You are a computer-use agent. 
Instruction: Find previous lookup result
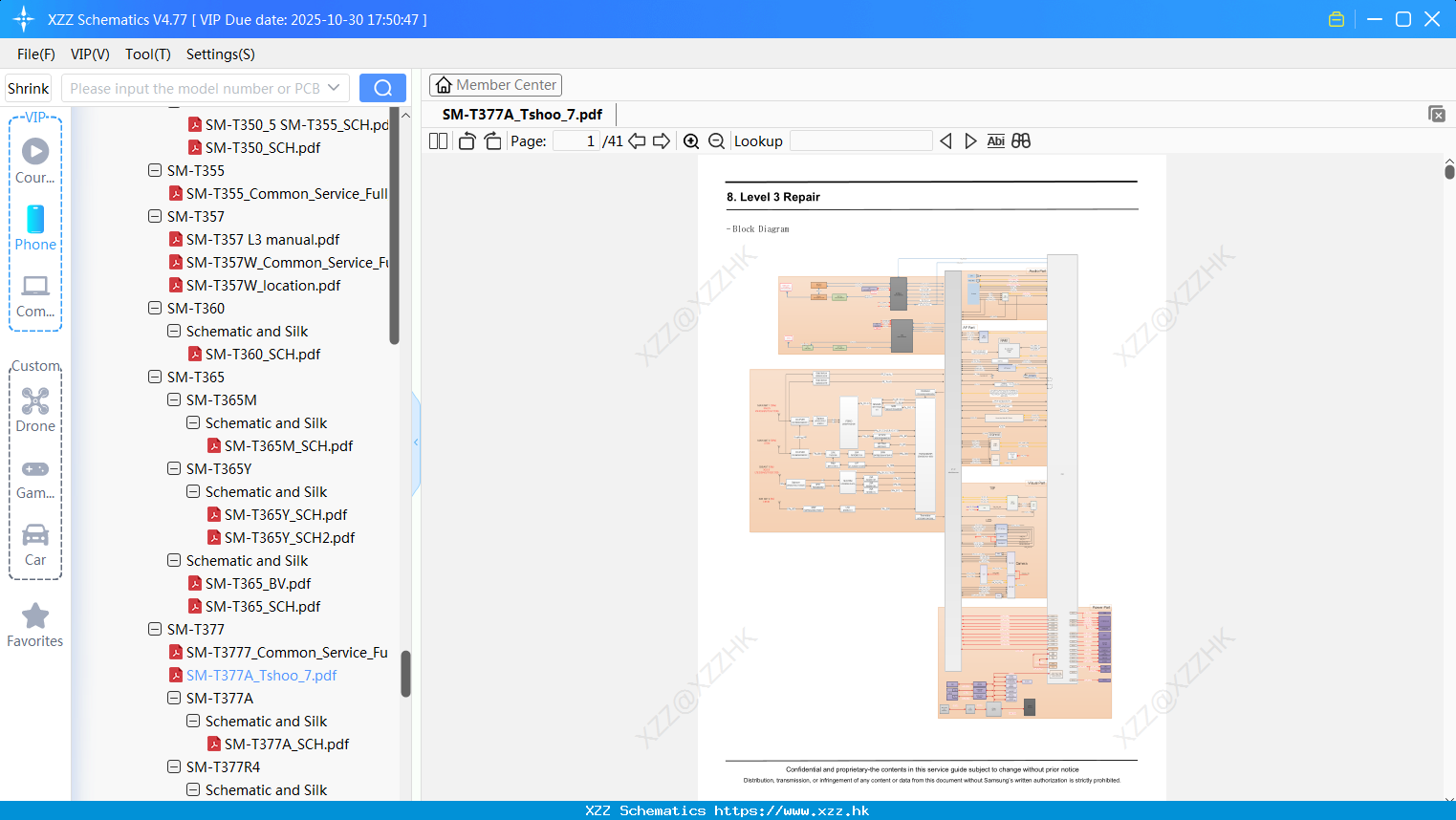click(945, 141)
